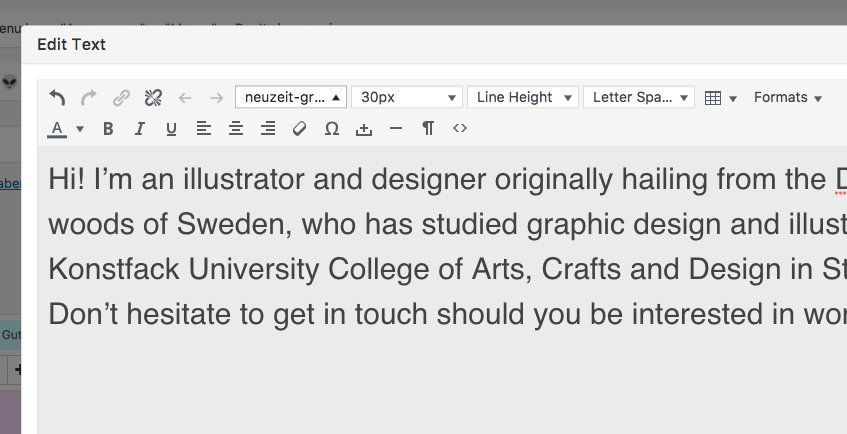
Task: Open the Formats menu
Action: (787, 97)
